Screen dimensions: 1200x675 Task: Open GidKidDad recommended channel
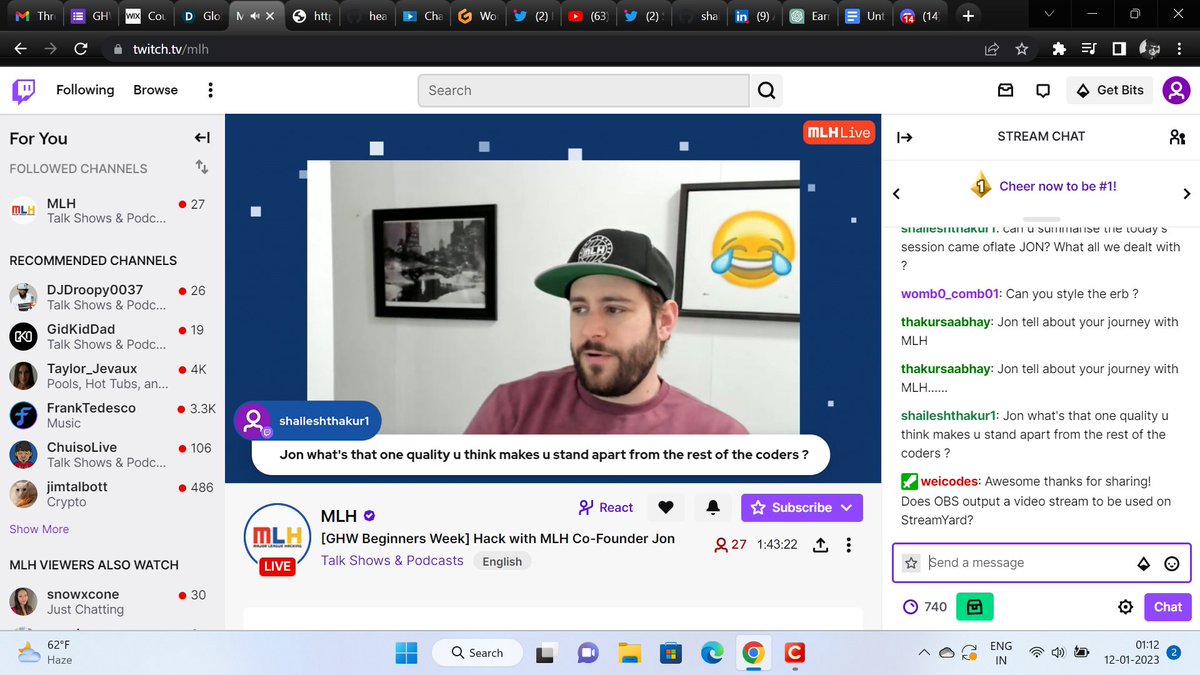[x=112, y=336]
